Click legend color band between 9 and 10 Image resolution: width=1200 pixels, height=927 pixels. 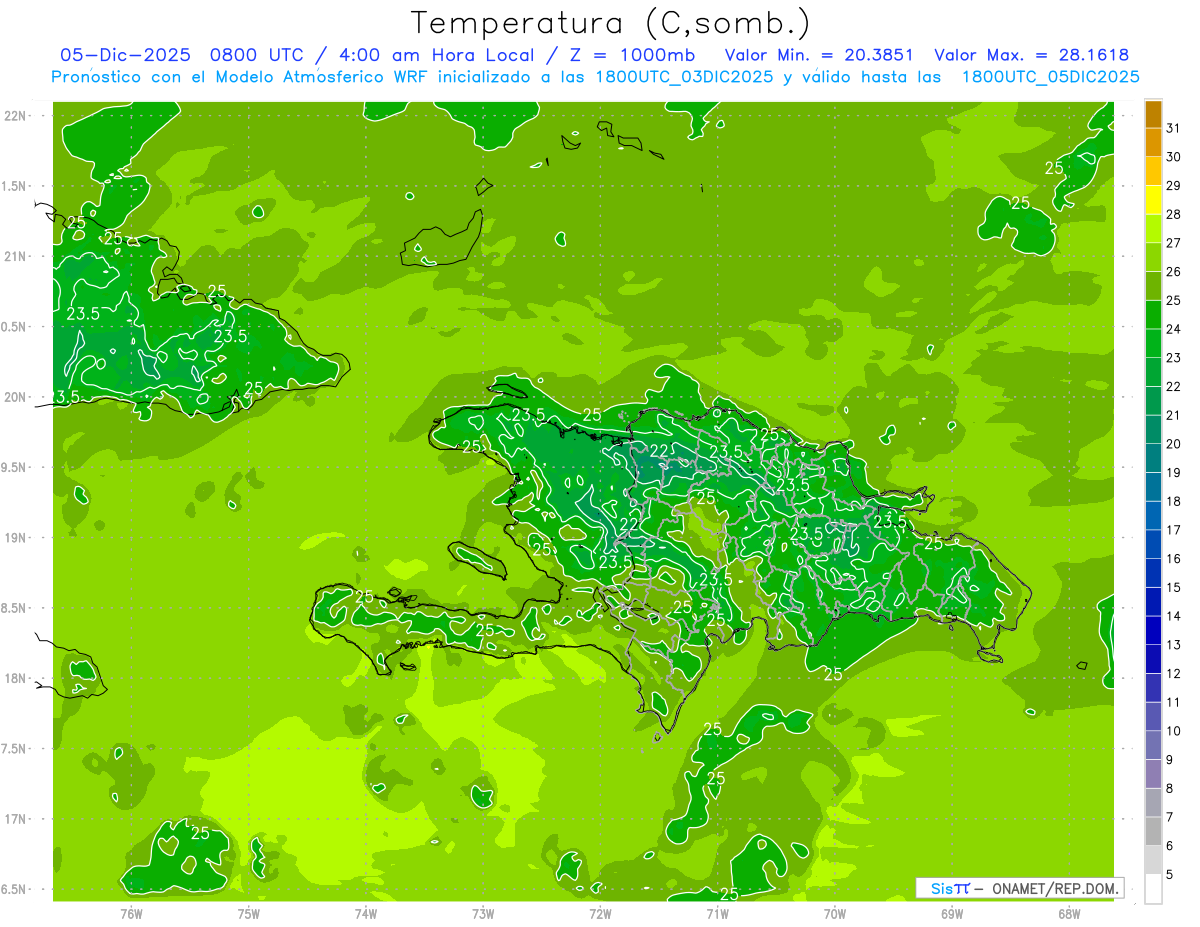pos(1153,746)
